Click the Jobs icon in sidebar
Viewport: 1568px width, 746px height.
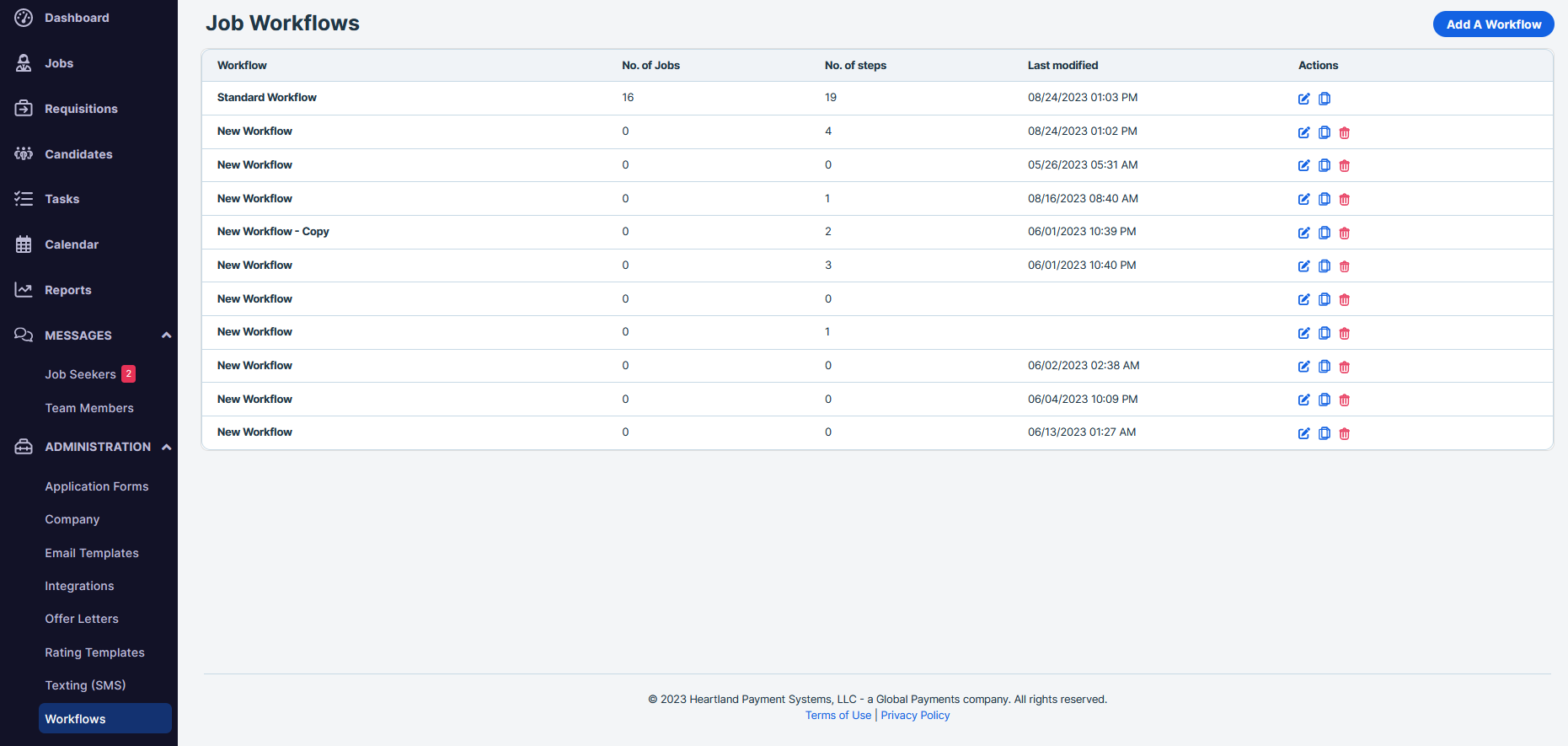click(24, 63)
